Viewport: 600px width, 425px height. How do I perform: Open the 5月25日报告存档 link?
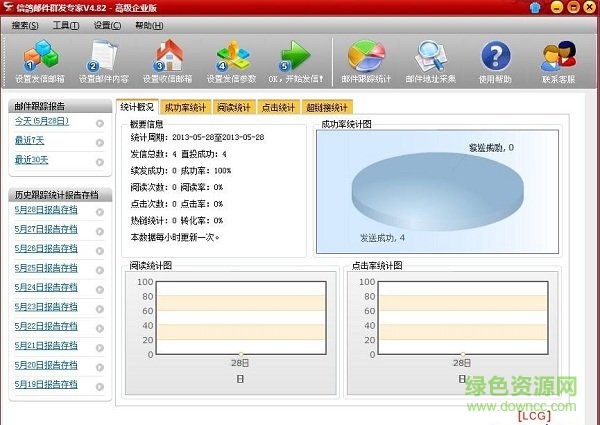[x=46, y=268]
